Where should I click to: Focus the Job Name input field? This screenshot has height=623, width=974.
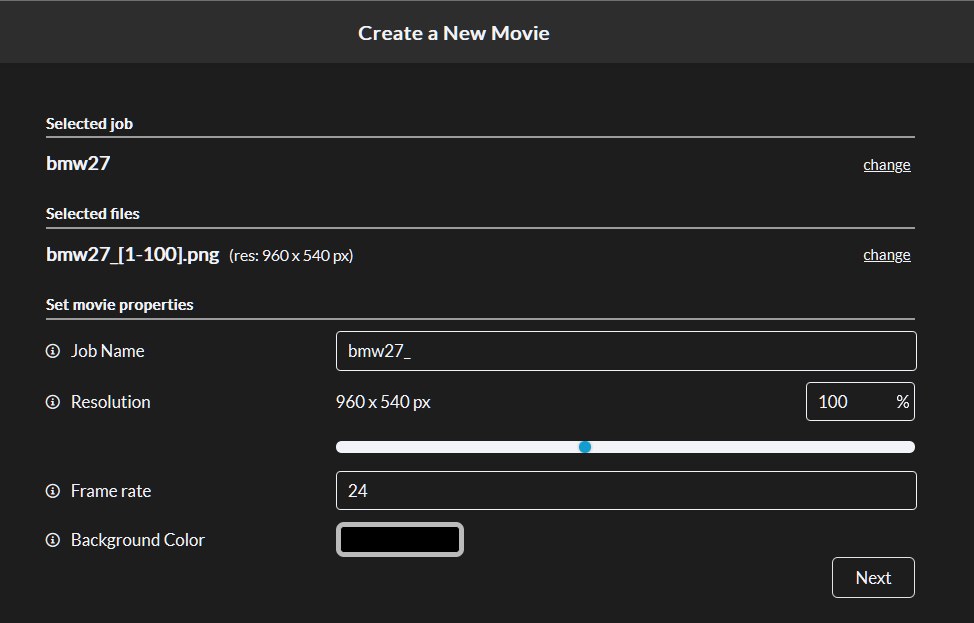point(626,351)
